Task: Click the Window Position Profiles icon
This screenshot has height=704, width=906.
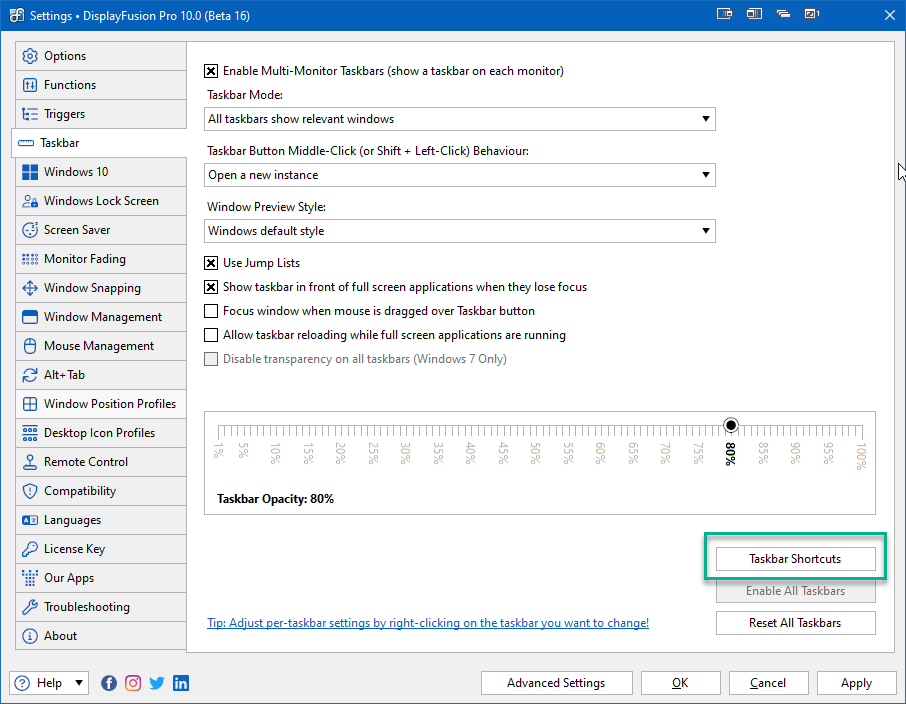Action: (29, 403)
